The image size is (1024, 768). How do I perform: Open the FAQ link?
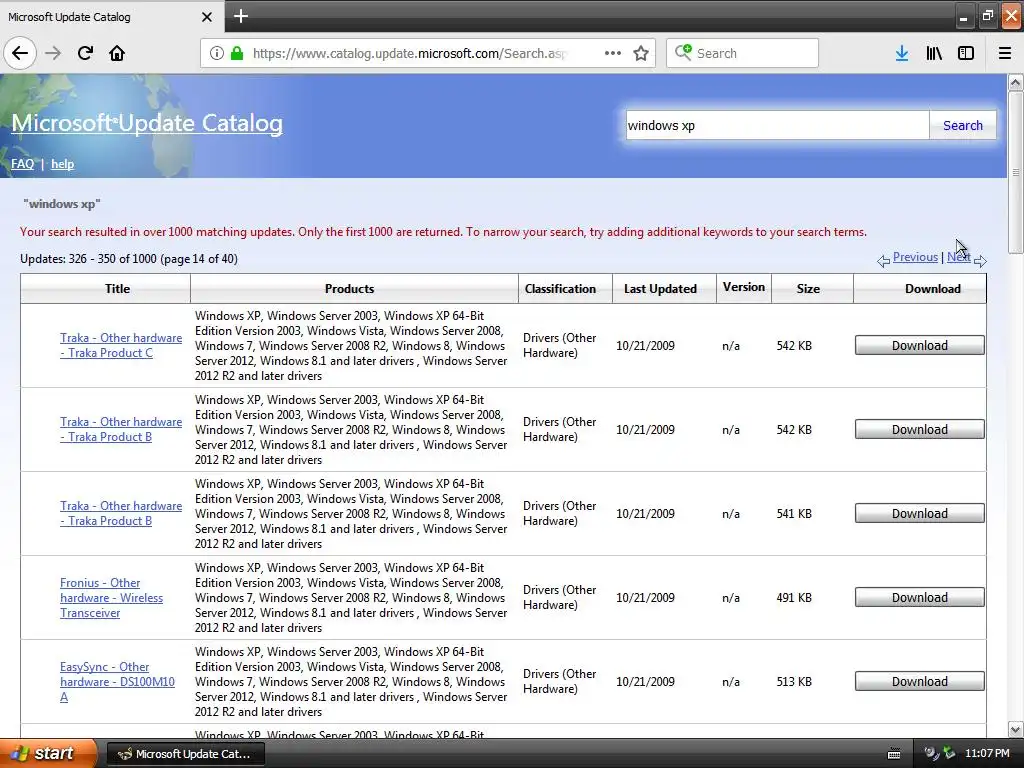(22, 164)
